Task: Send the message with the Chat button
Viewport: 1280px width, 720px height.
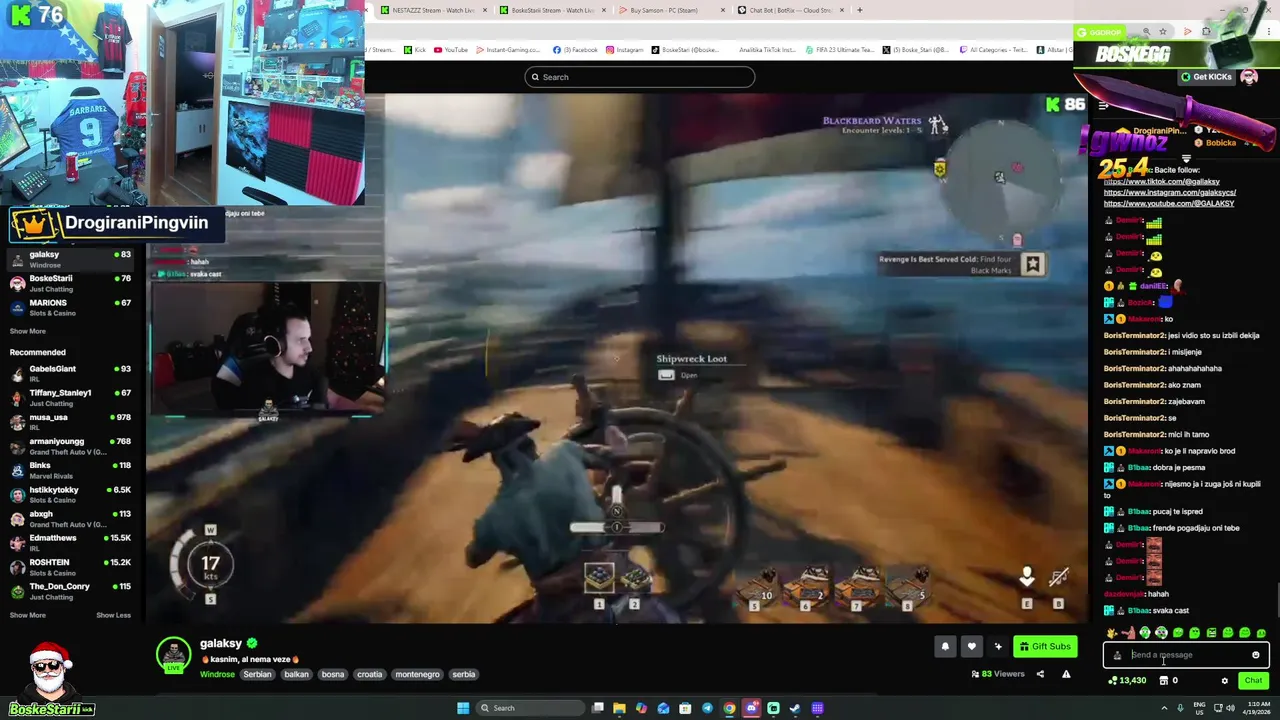Action: coord(1253,681)
